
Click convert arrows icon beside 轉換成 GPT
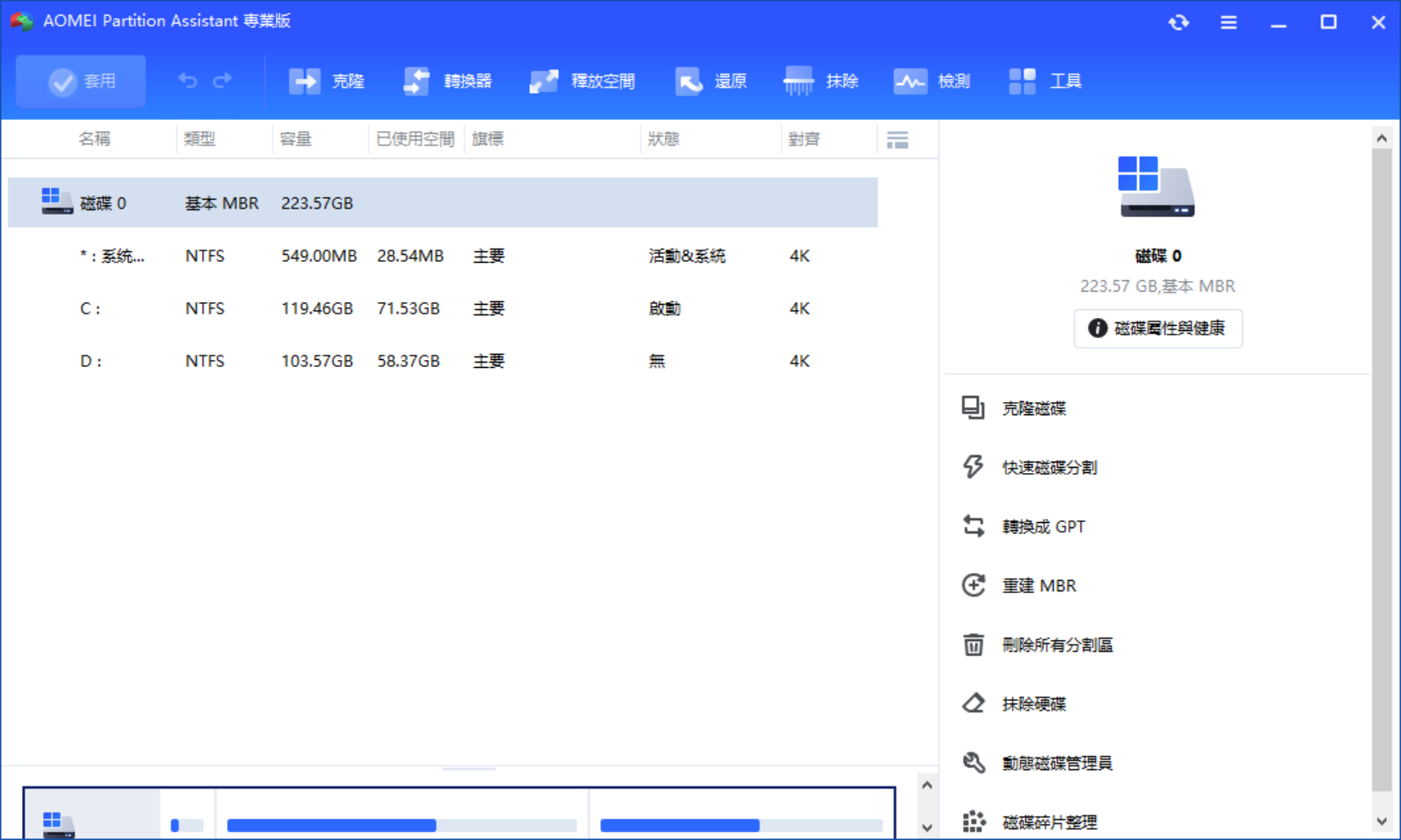(973, 526)
